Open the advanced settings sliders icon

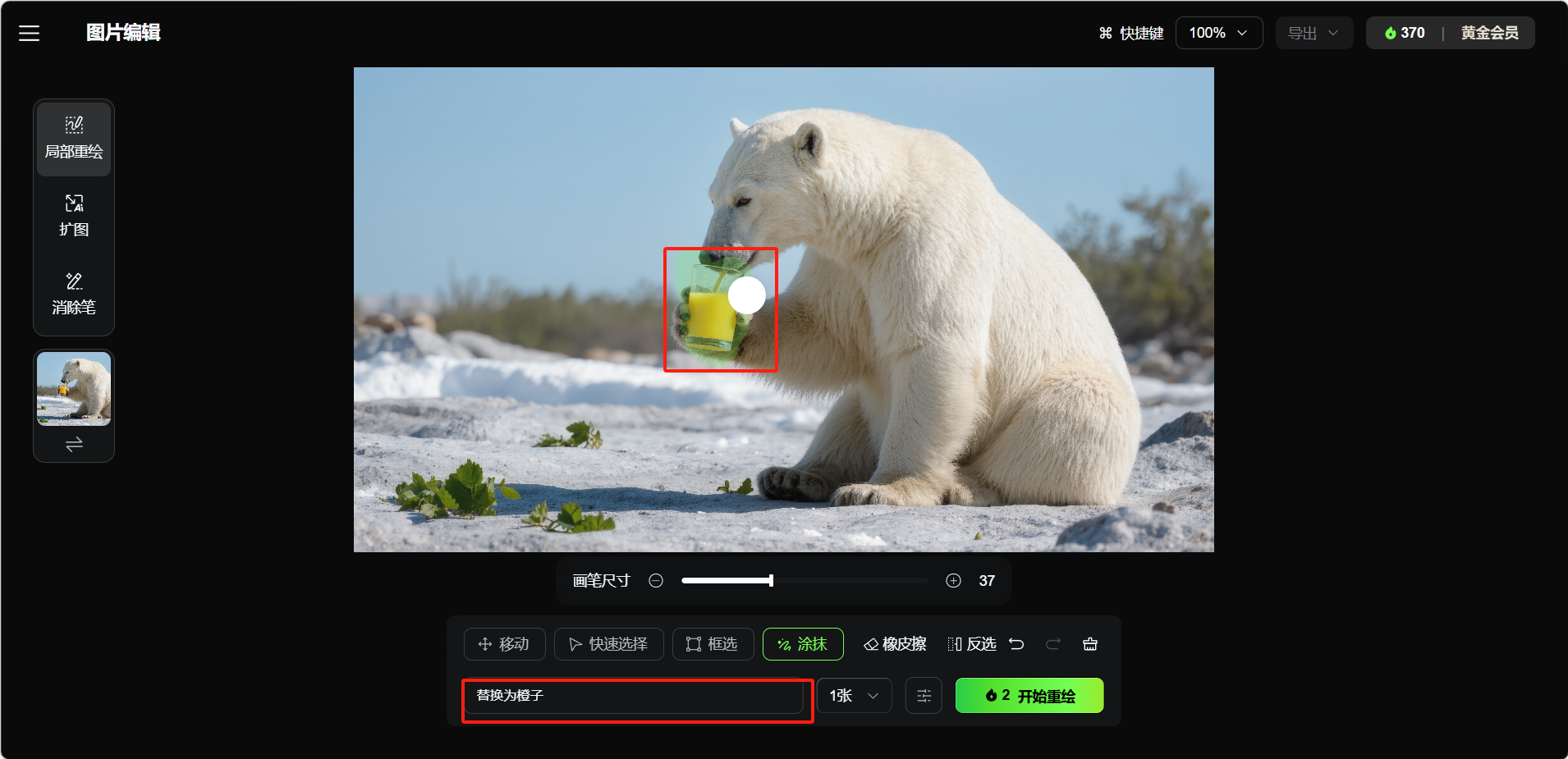tap(924, 696)
